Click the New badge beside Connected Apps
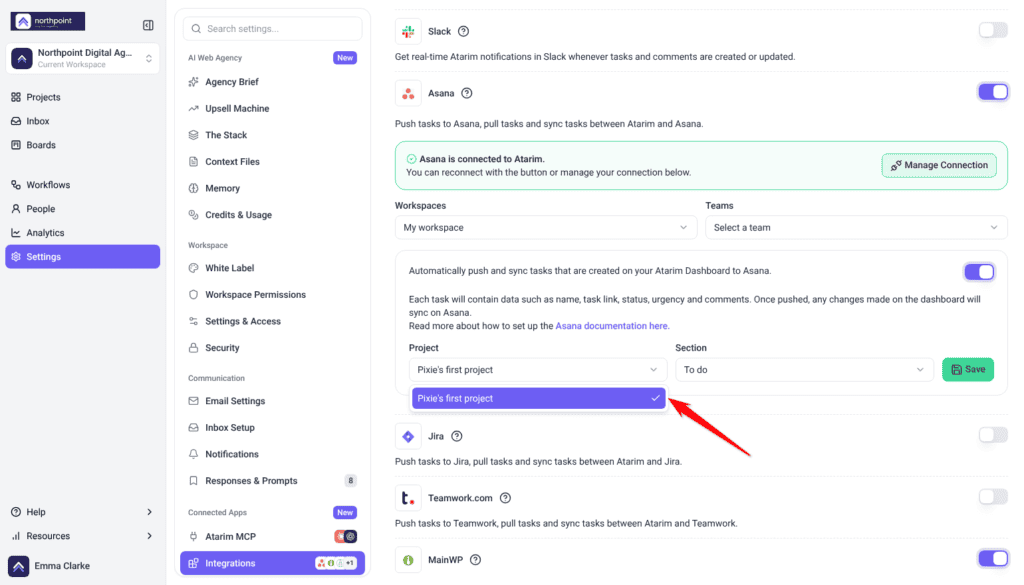Viewport: 1024px width, 585px height. point(345,513)
